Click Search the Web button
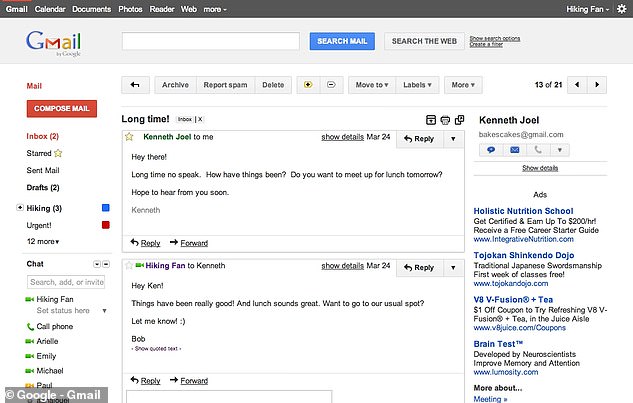 coord(424,41)
